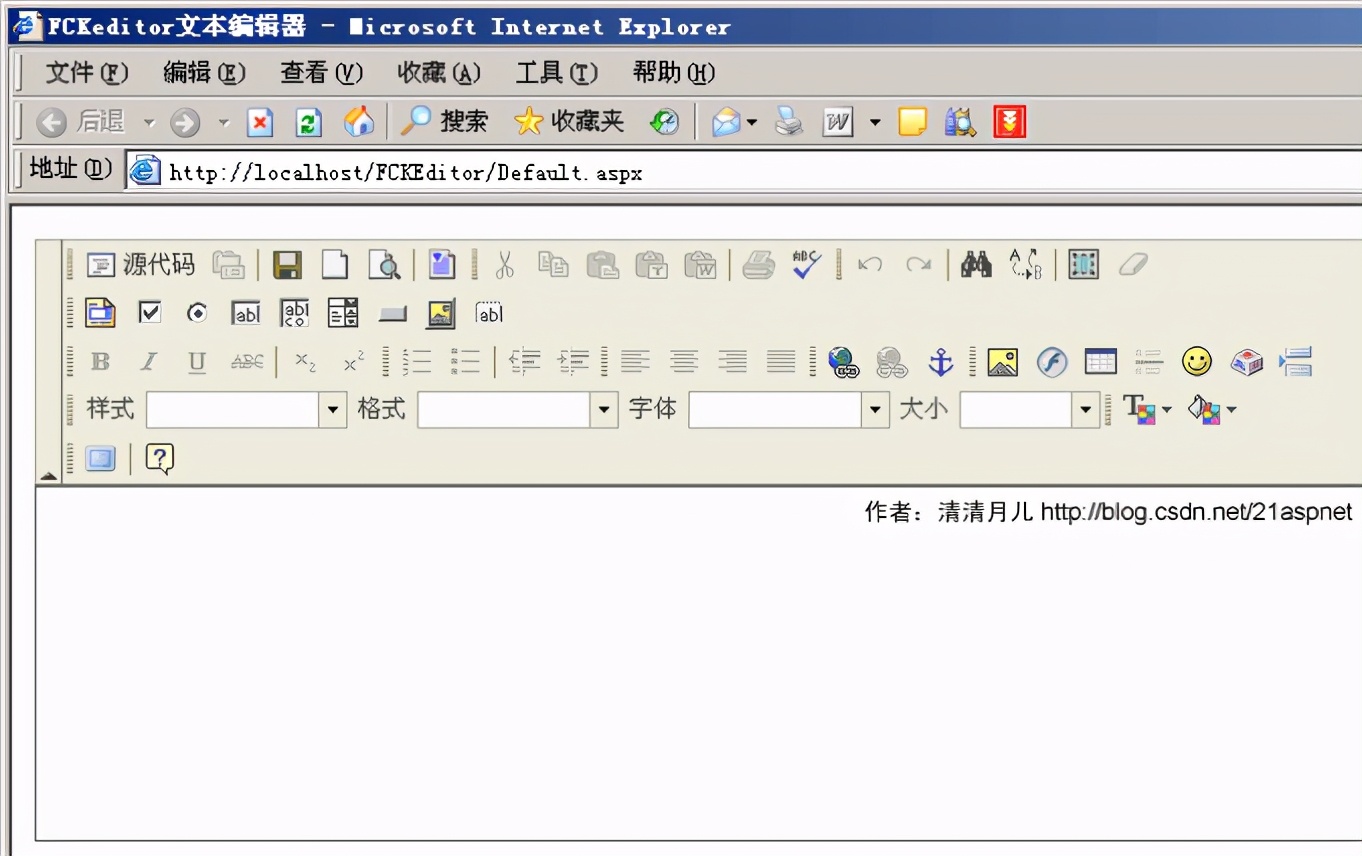Image resolution: width=1362 pixels, height=856 pixels.
Task: Click the editor Print icon
Action: tap(758, 265)
